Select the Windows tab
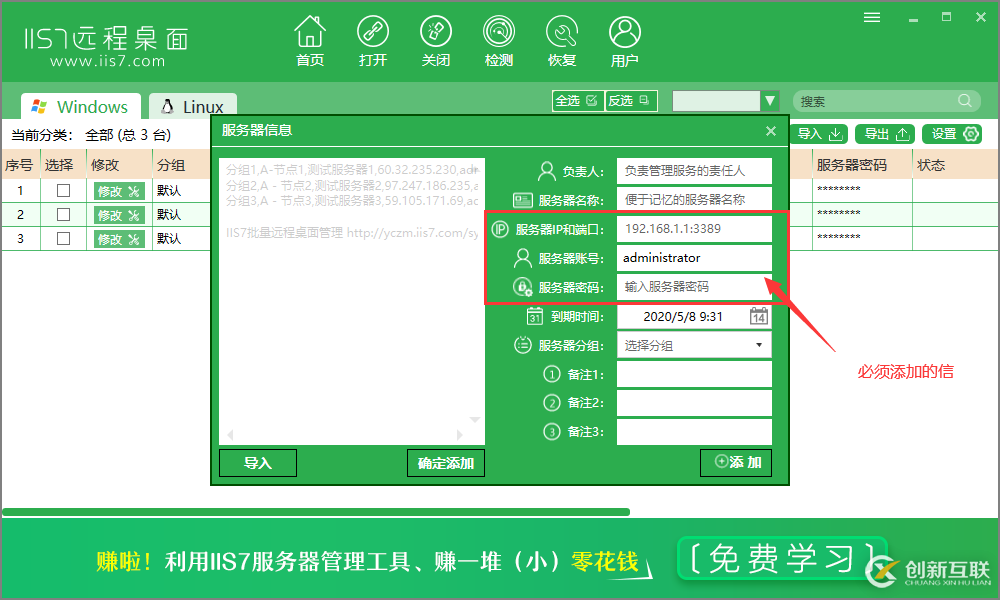This screenshot has width=1000, height=600. 79,105
